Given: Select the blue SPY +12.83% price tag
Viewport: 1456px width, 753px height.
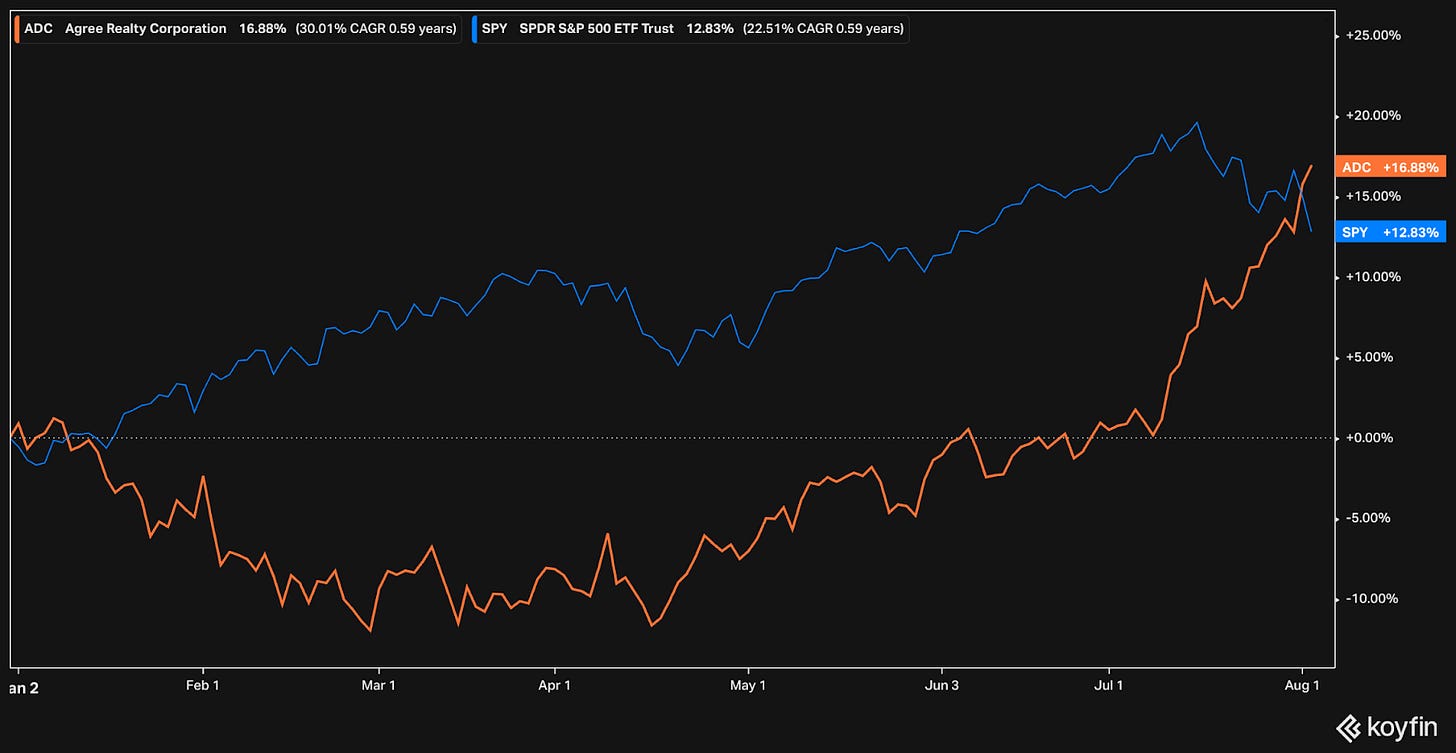Looking at the screenshot, I should (1390, 232).
